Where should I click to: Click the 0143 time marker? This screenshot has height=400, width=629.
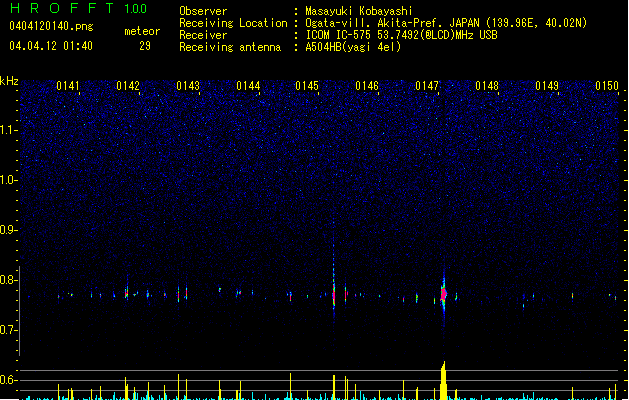pyautogui.click(x=188, y=86)
